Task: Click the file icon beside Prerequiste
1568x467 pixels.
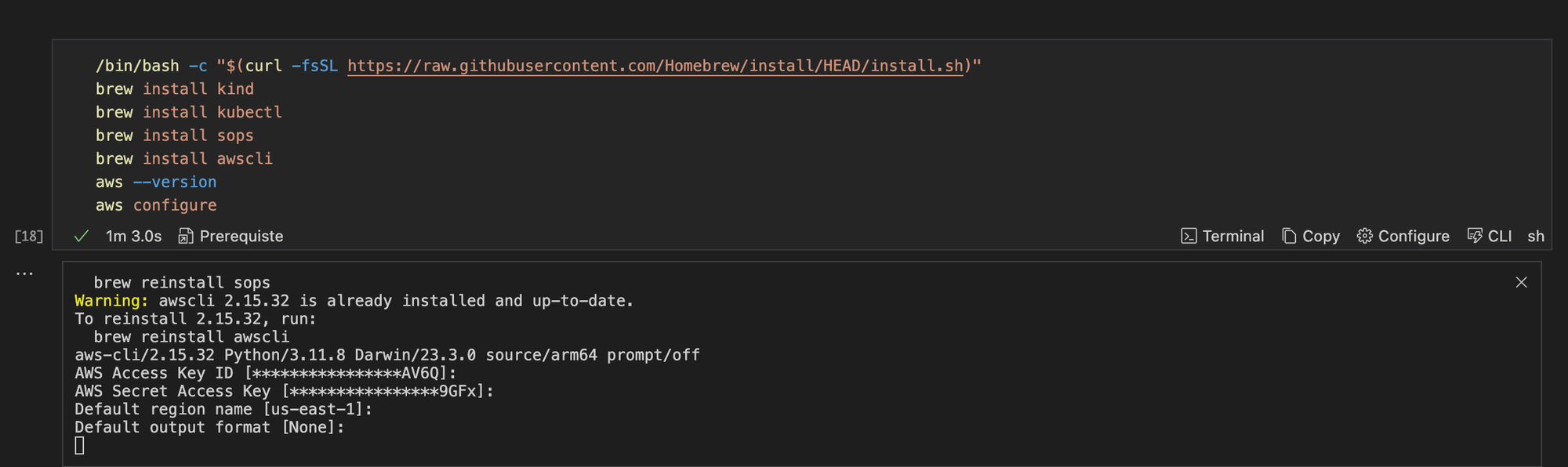Action: pos(186,236)
